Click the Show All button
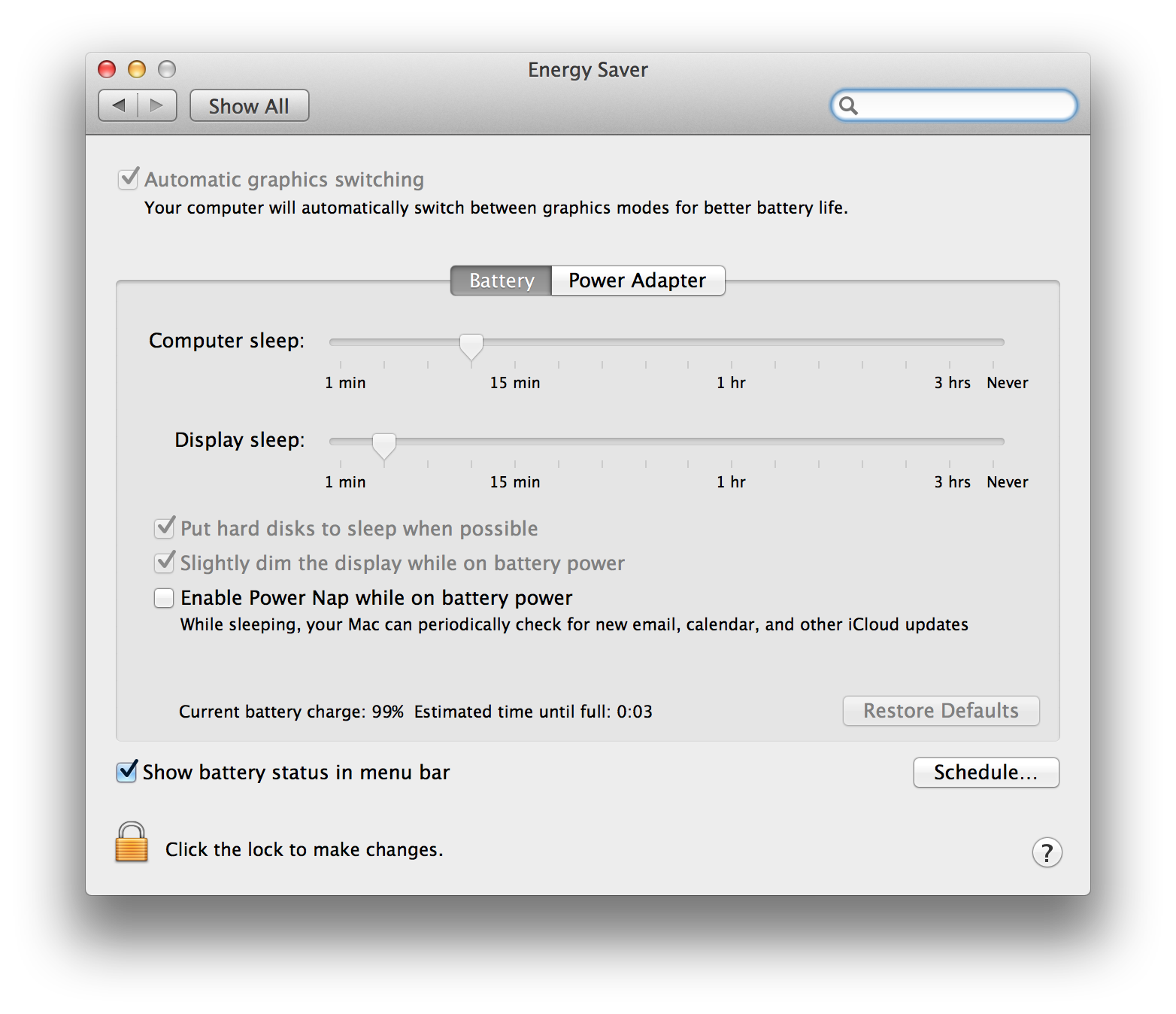This screenshot has width=1176, height=1014. point(249,105)
